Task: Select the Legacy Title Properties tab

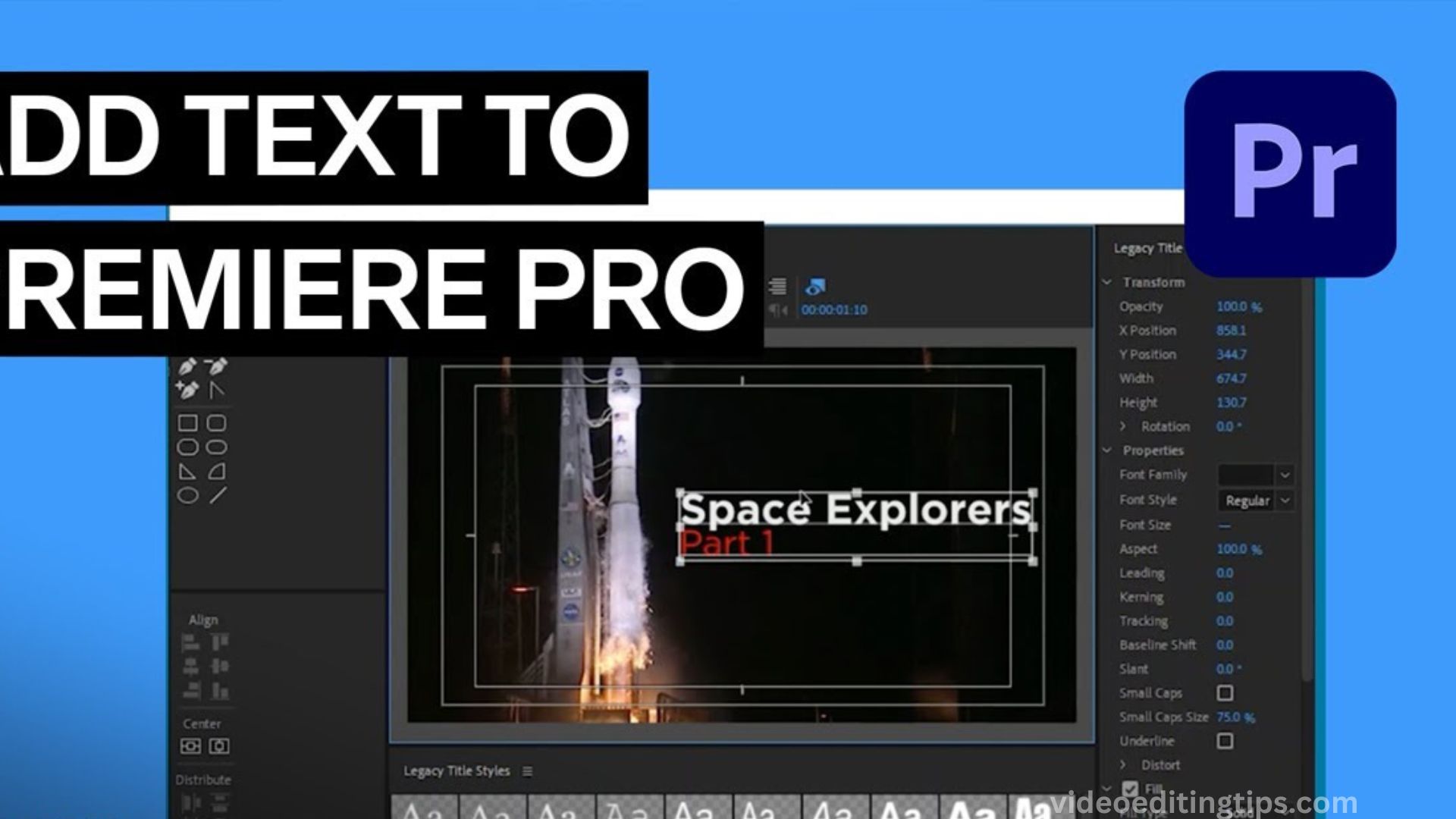Action: click(1147, 248)
